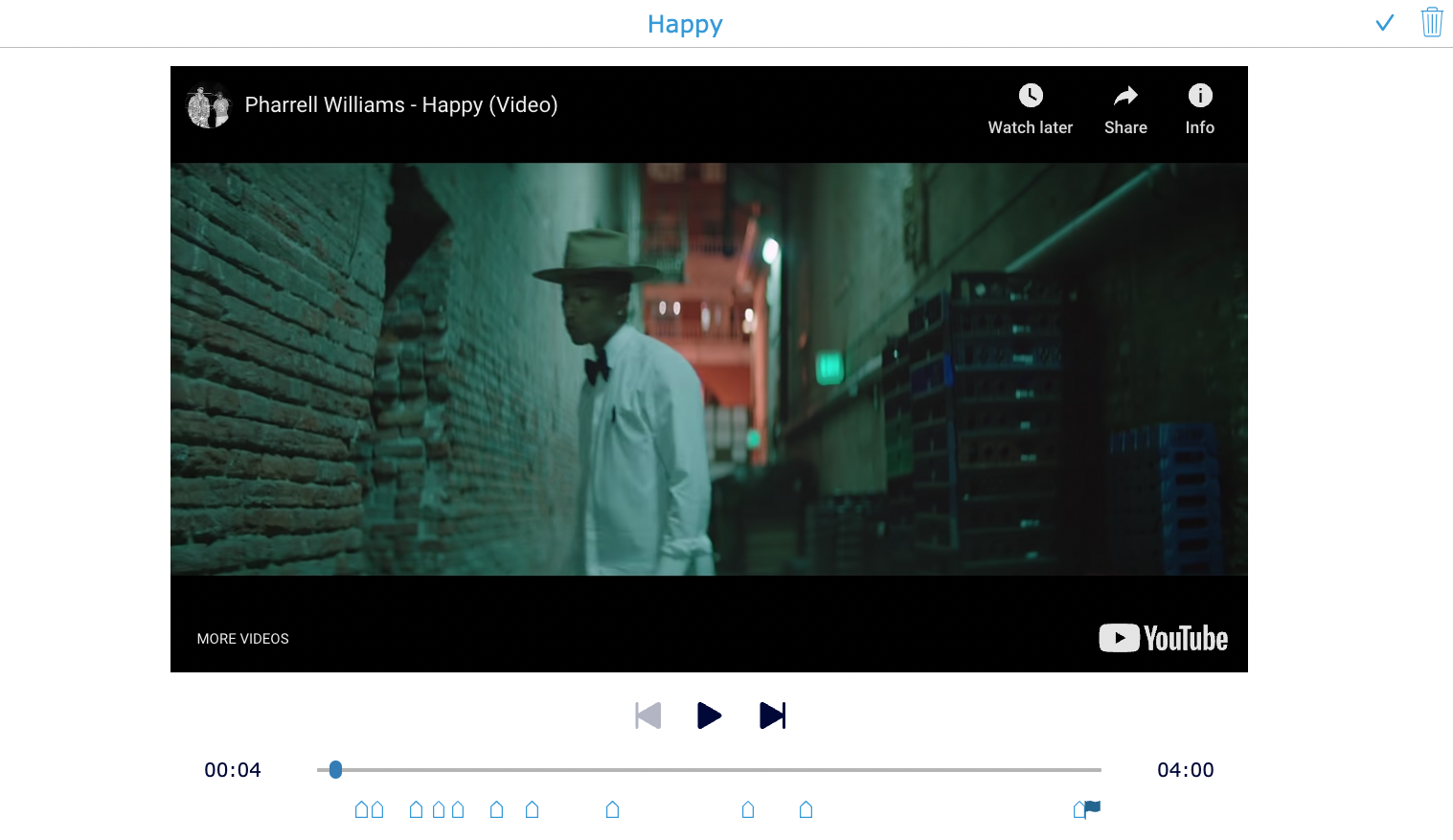This screenshot has width=1453, height=840.
Task: Click MORE VIDEOS
Action: pos(243,639)
